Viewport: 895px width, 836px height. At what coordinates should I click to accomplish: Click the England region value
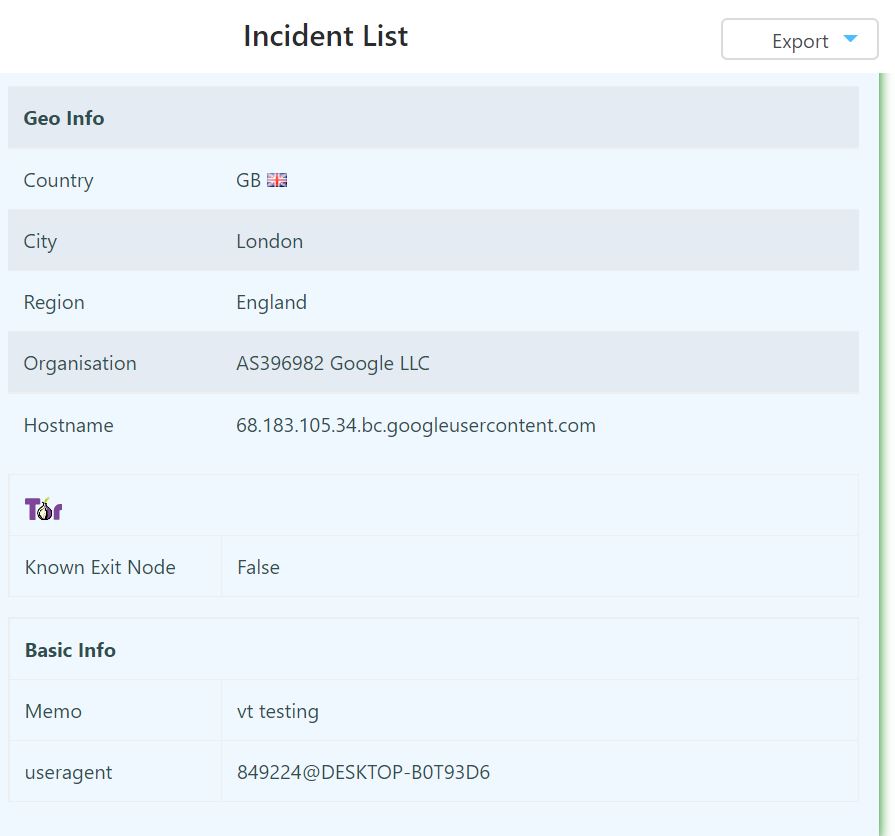[x=271, y=302]
